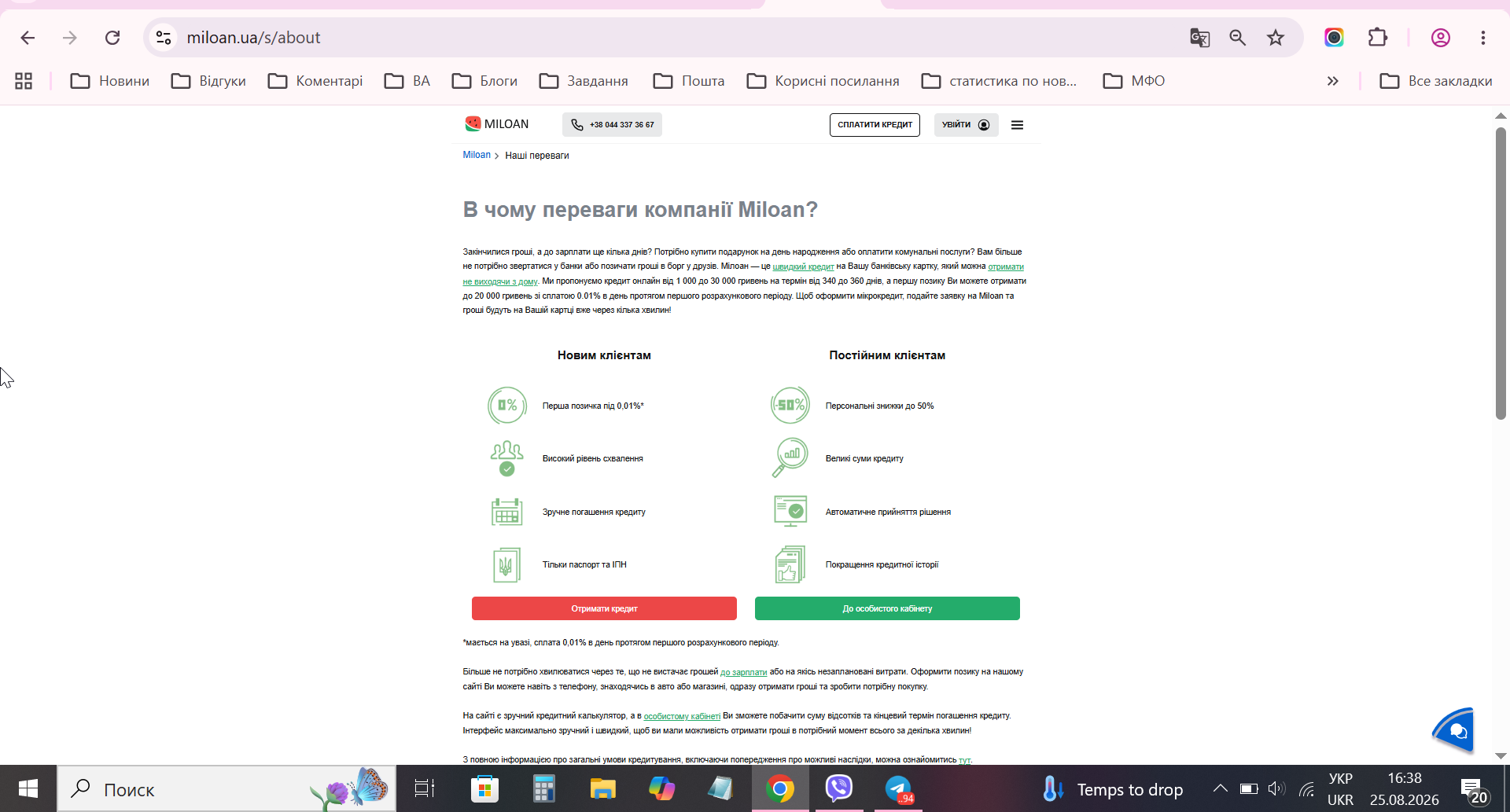Launch Microsoft Store from the taskbar
1510x812 pixels.
coord(484,788)
